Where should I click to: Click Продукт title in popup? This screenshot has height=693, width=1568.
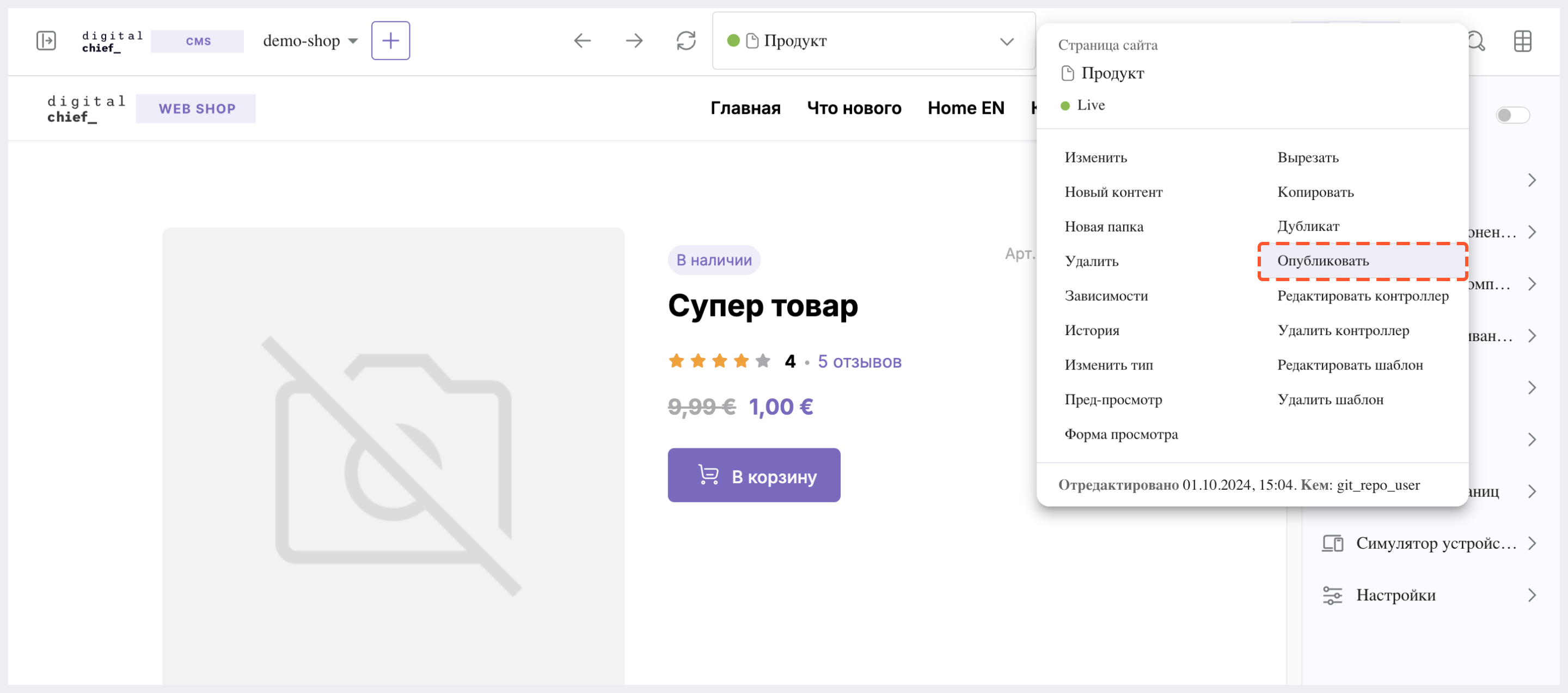pyautogui.click(x=1112, y=73)
